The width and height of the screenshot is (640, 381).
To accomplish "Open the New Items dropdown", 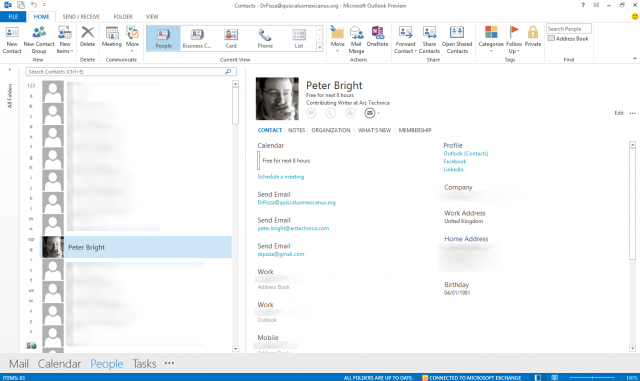I will click(65, 40).
